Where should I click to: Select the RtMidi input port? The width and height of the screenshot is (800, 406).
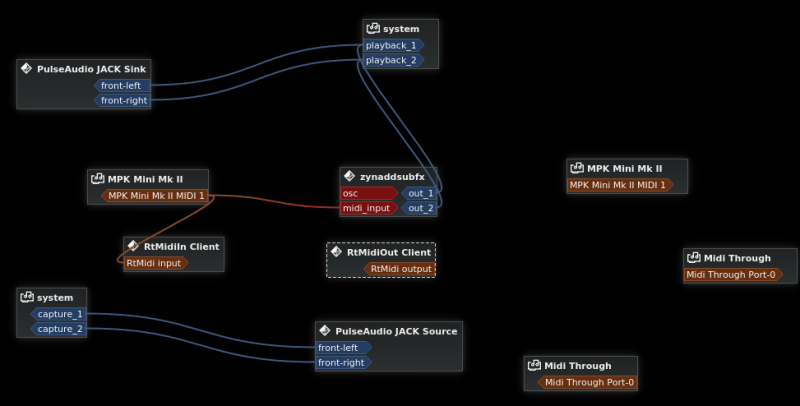(x=156, y=263)
